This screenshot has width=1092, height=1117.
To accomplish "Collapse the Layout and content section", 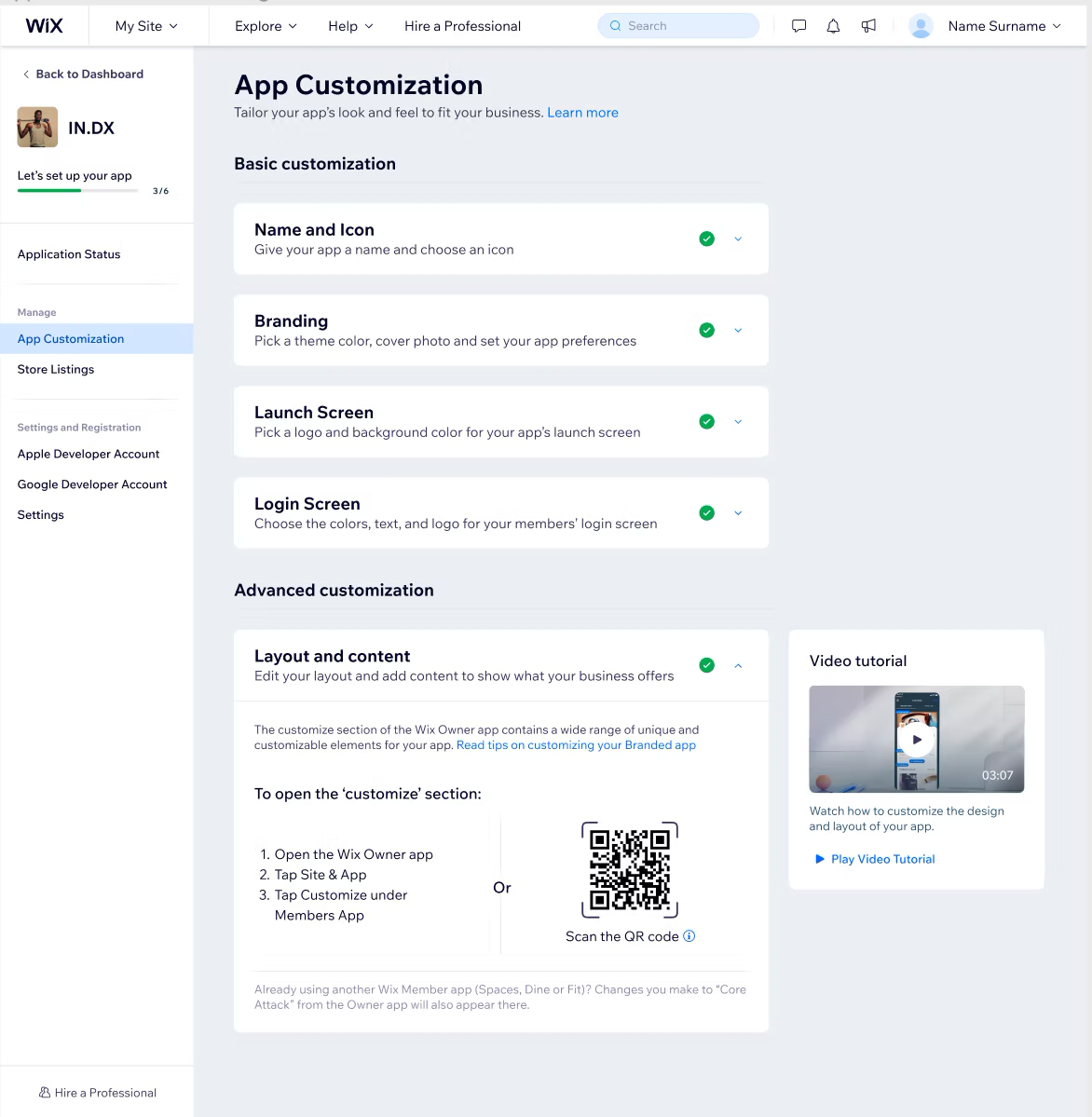I will [738, 664].
